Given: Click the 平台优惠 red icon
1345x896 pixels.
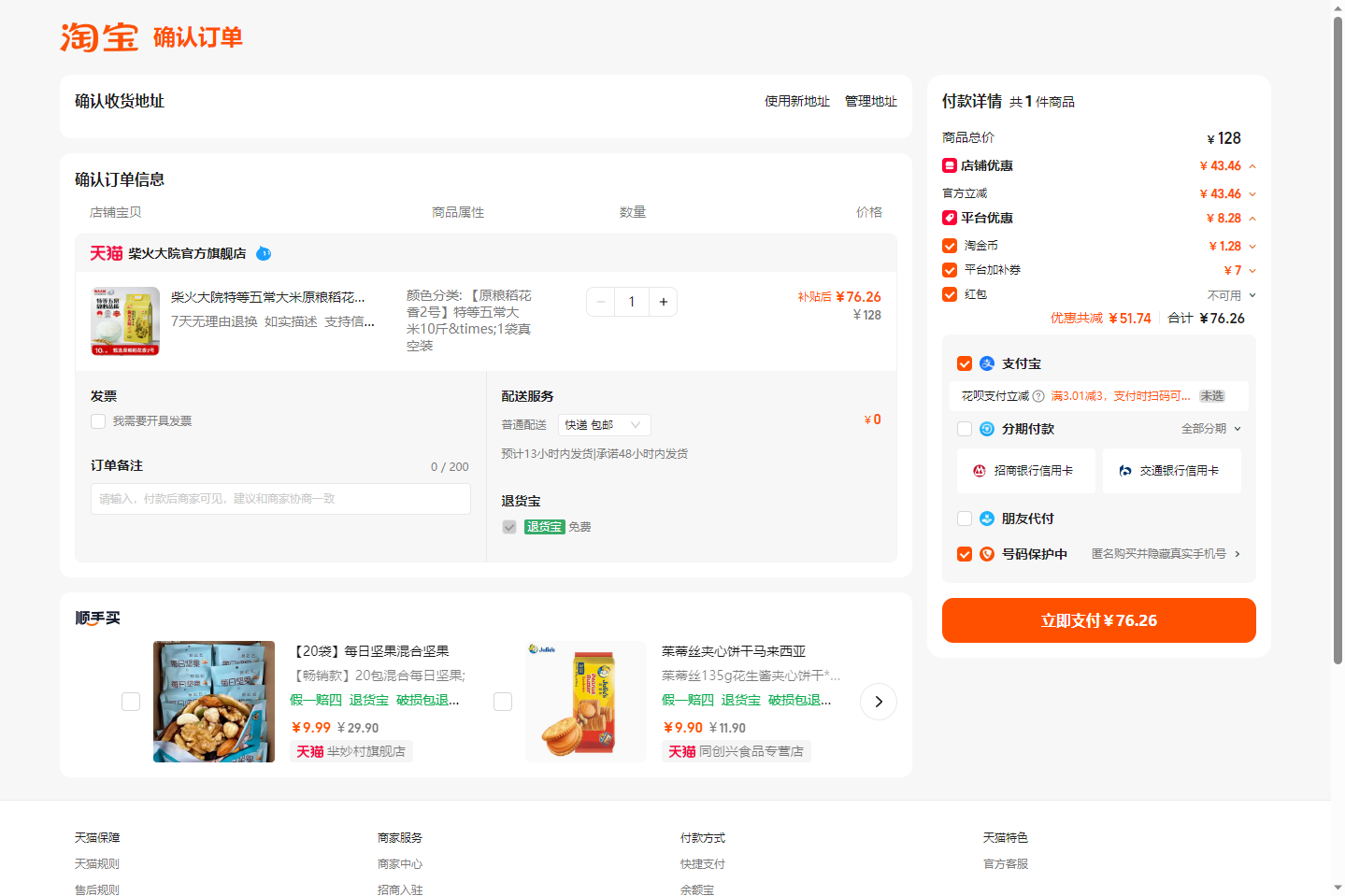Looking at the screenshot, I should 950,218.
